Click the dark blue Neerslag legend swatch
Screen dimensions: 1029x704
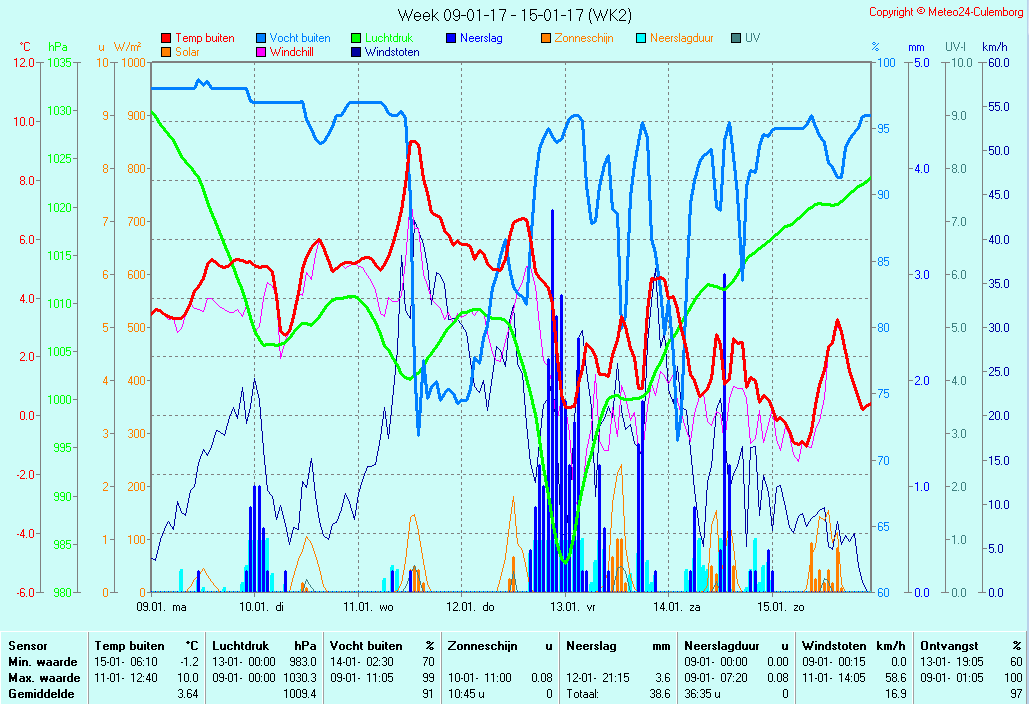pos(451,38)
